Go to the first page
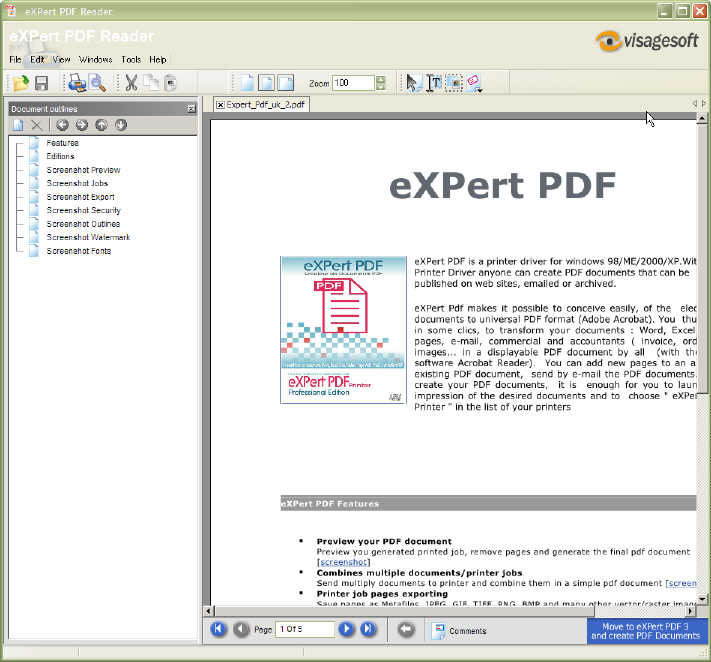This screenshot has height=662, width=711. pos(219,629)
